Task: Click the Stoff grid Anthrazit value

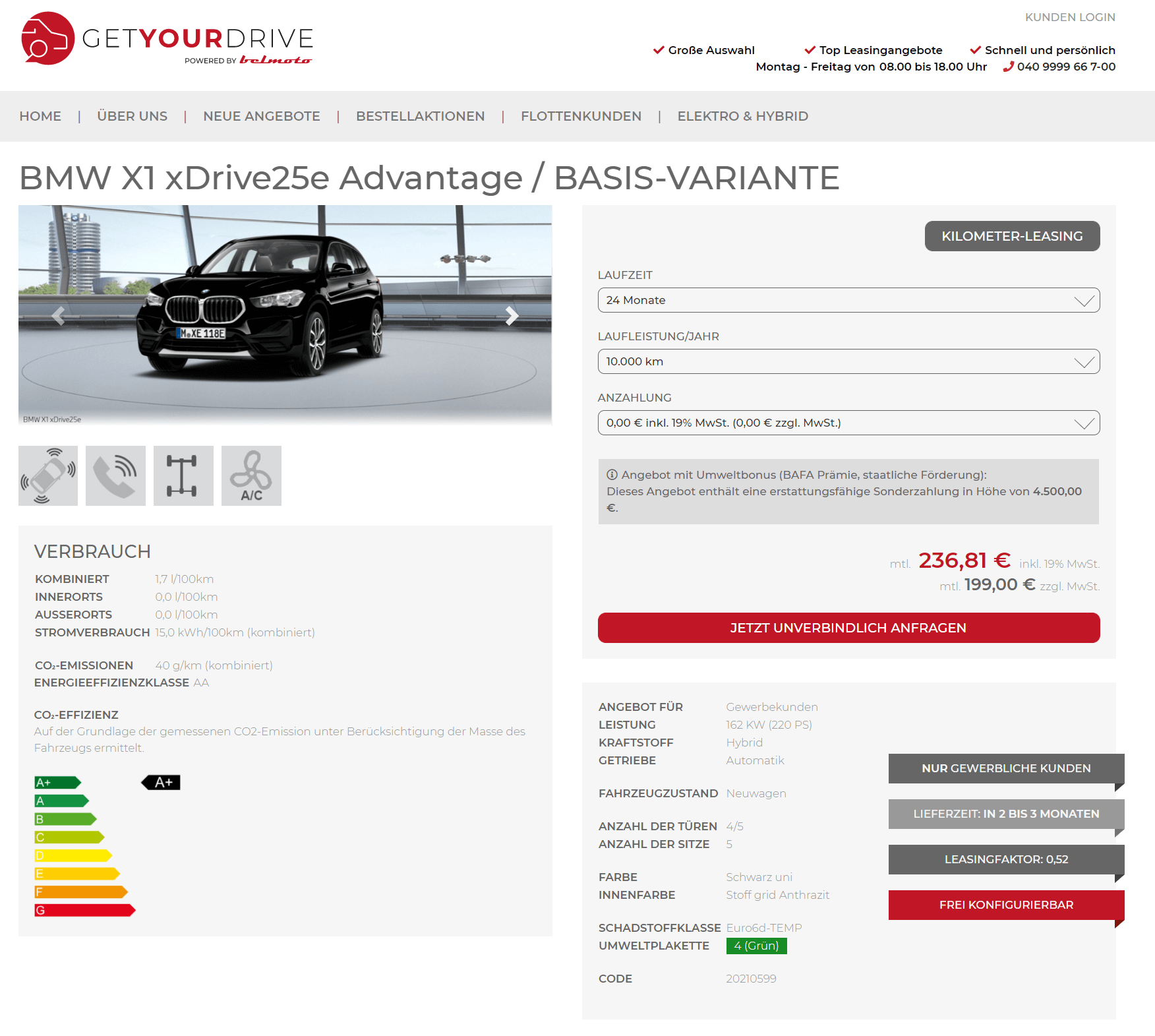Action: point(777,895)
